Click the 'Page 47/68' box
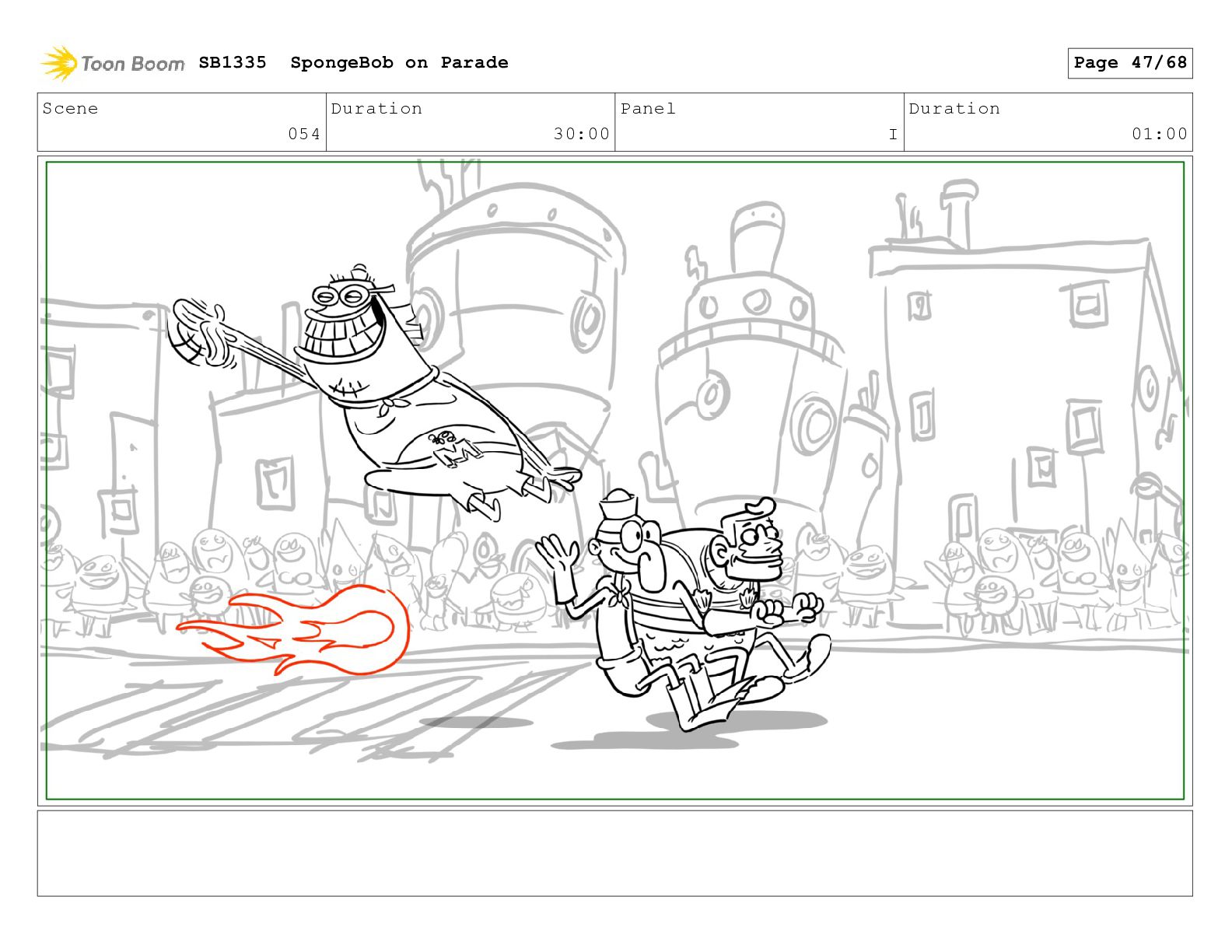1232x952 pixels. [1130, 63]
